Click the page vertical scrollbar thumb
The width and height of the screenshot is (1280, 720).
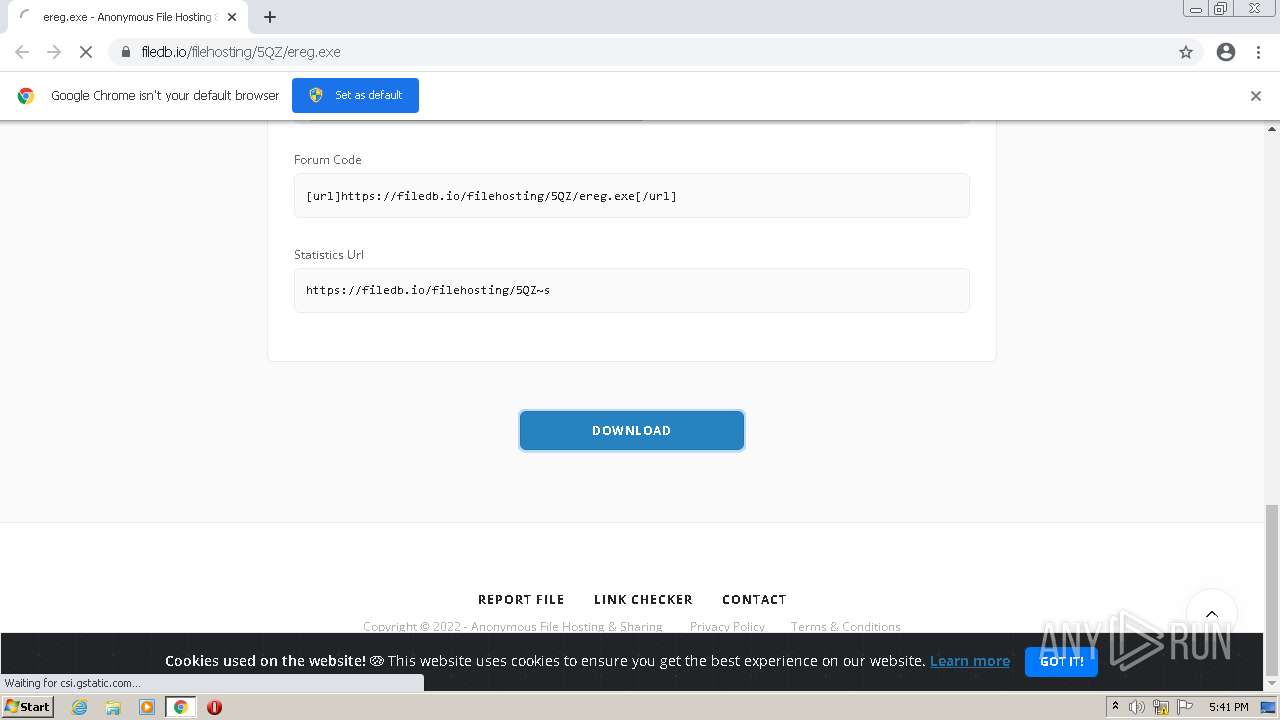click(x=1272, y=590)
